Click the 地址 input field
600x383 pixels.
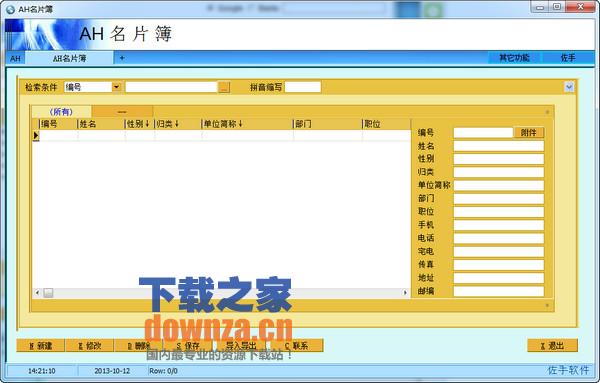pyautogui.click(x=499, y=278)
